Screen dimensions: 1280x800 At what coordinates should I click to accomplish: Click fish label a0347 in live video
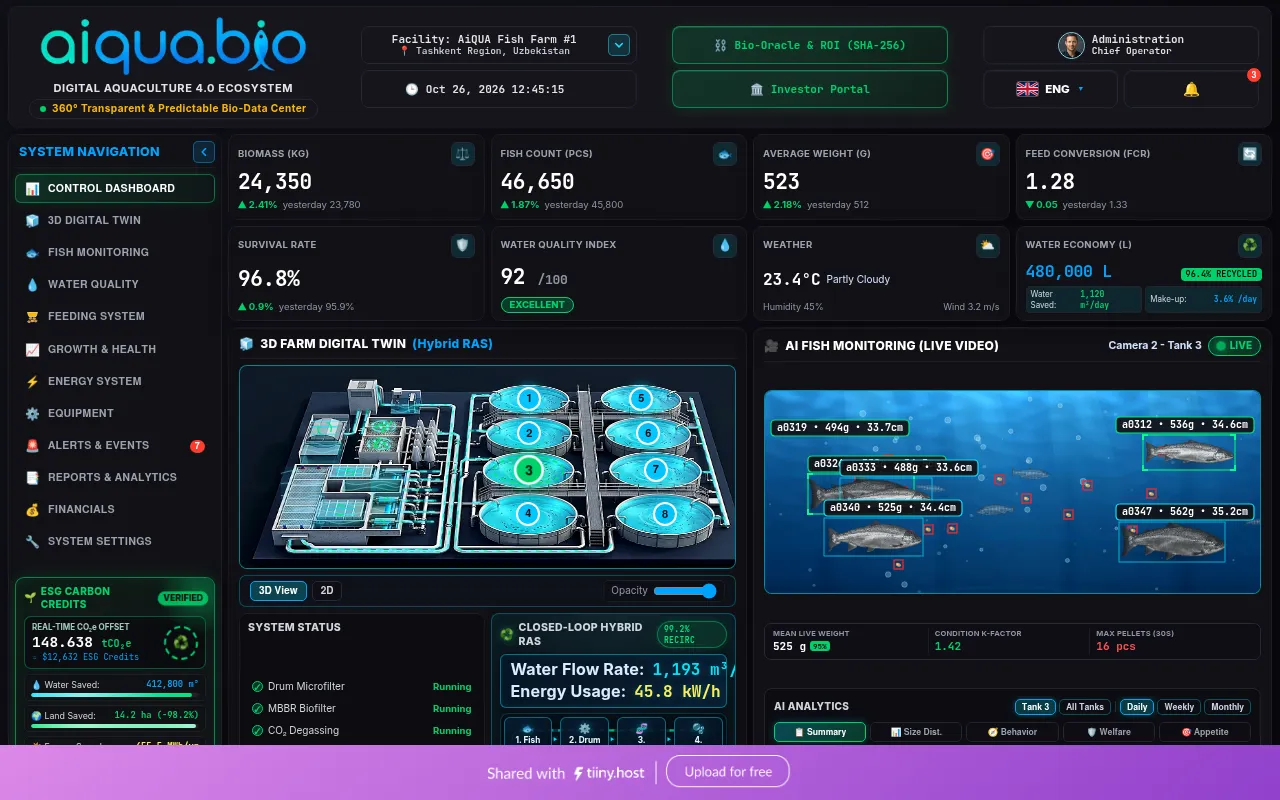click(x=1185, y=512)
